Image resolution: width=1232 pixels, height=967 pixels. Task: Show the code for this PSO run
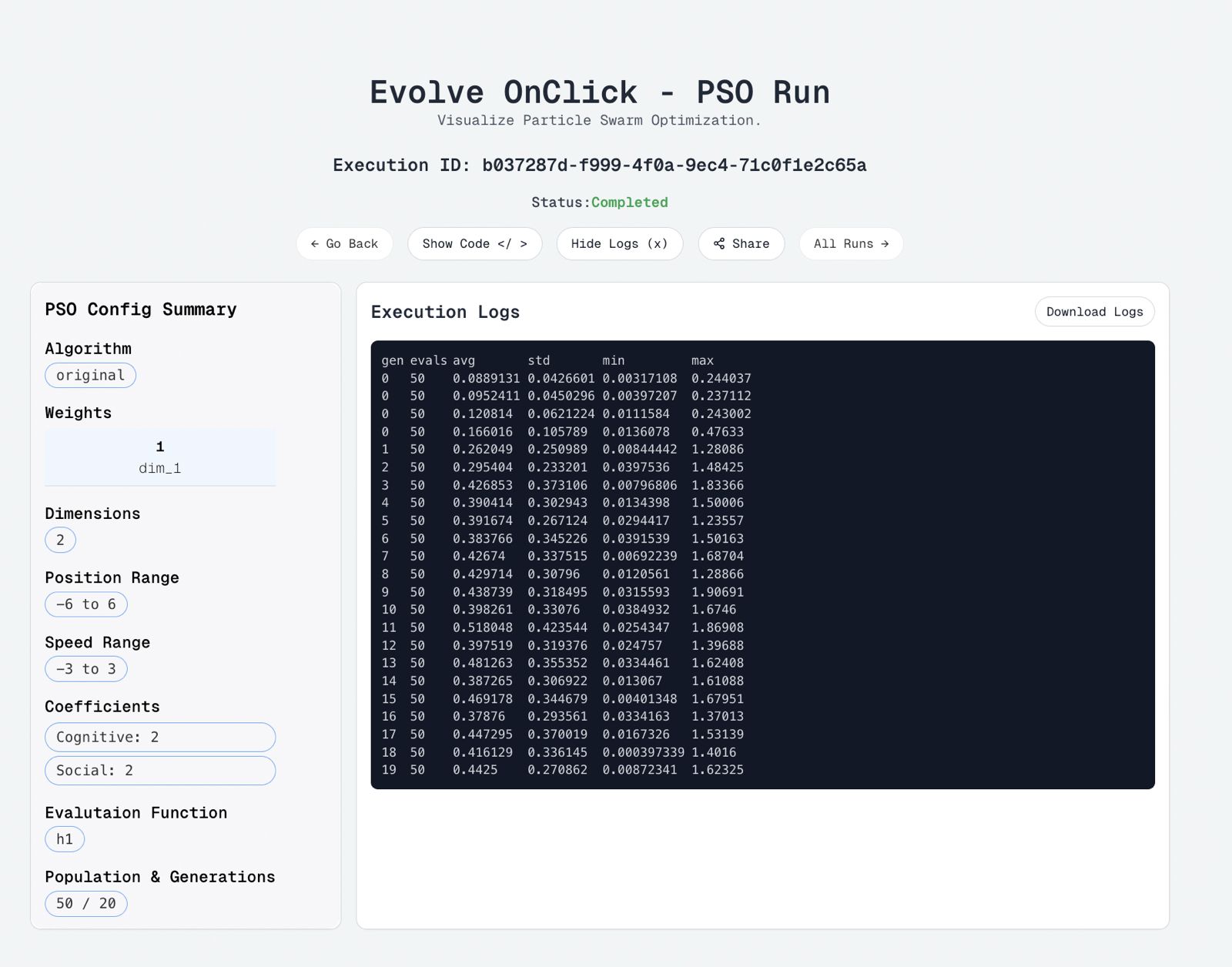pyautogui.click(x=474, y=243)
